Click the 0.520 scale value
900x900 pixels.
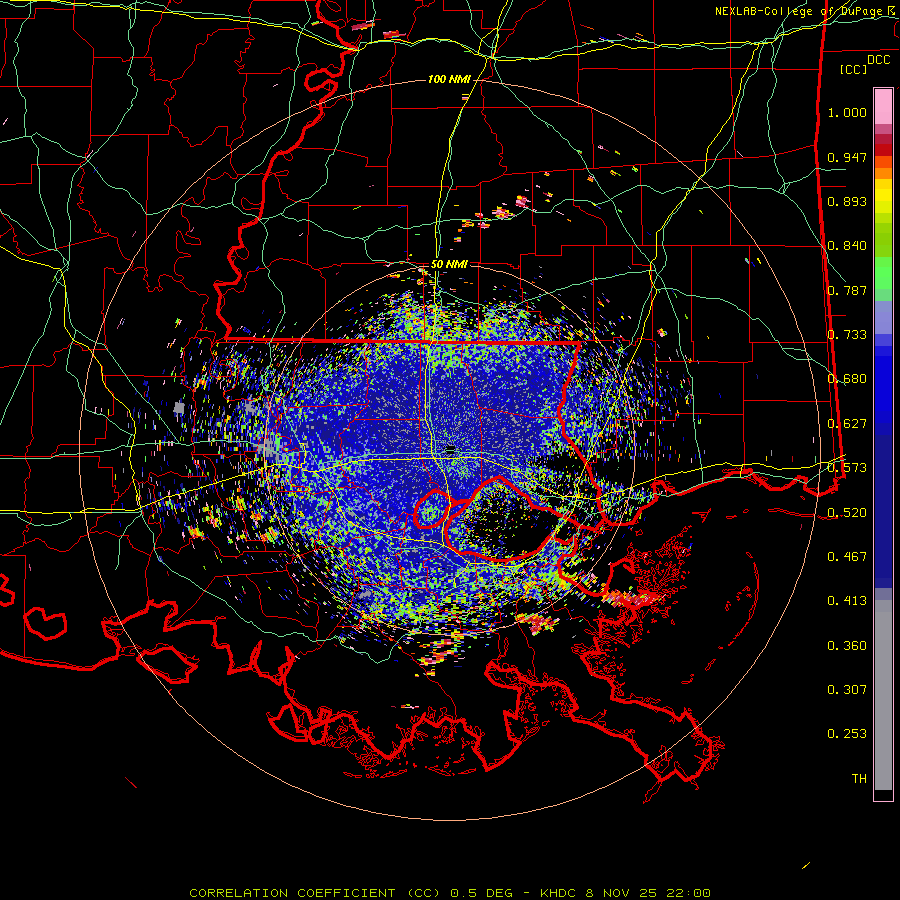(x=847, y=513)
